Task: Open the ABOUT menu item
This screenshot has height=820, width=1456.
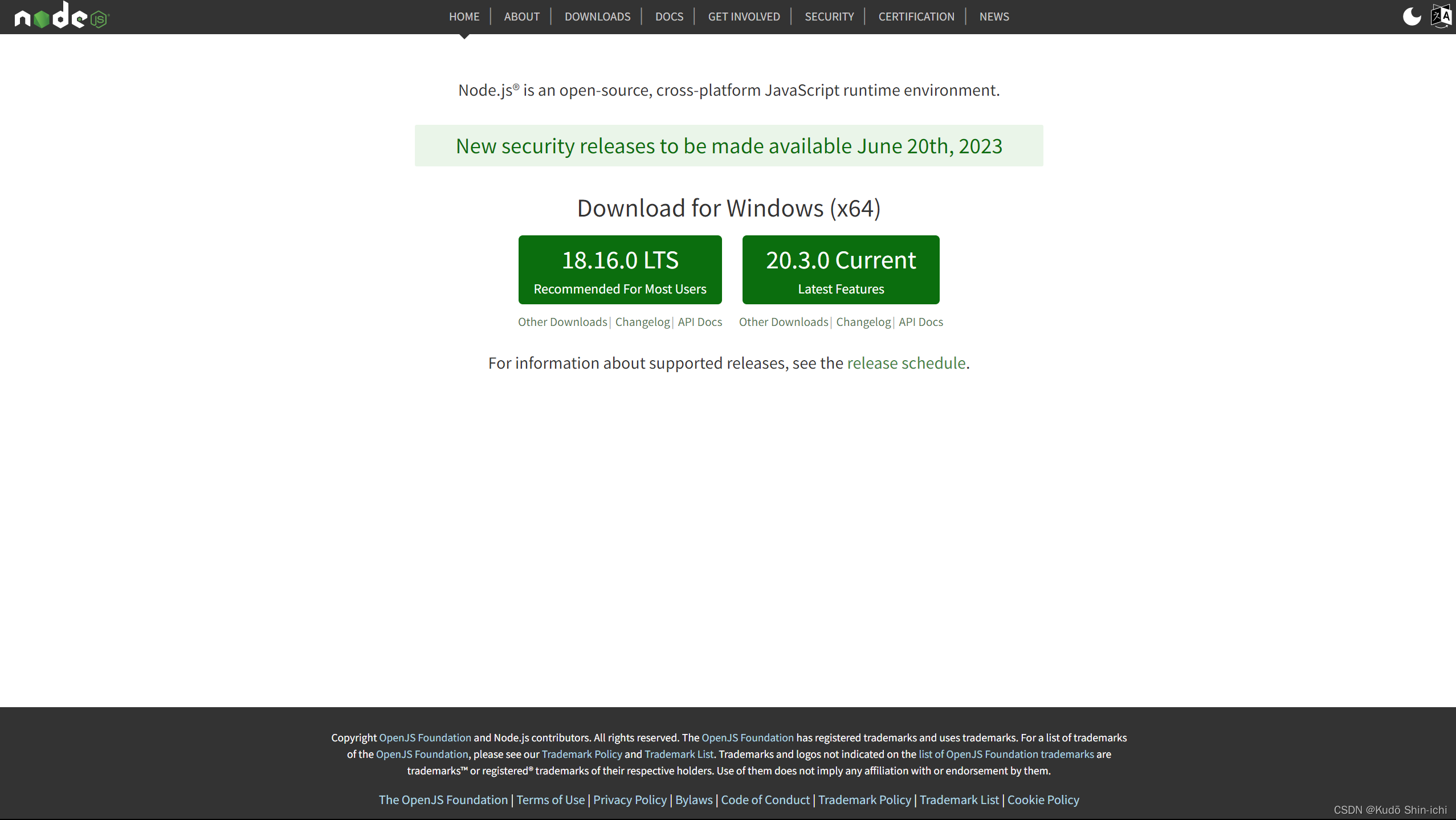Action: 521,17
